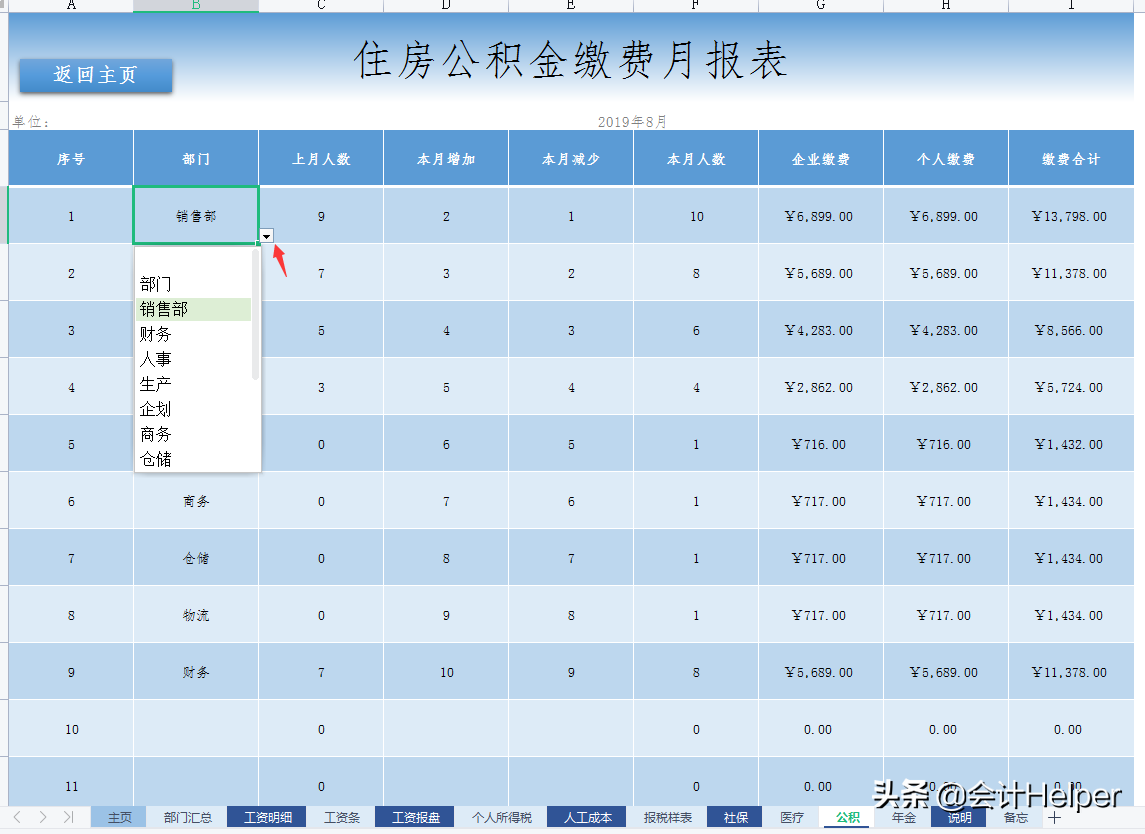Open the department dropdown arrow in cell B2
Viewport: 1145px width, 834px height.
(x=266, y=237)
